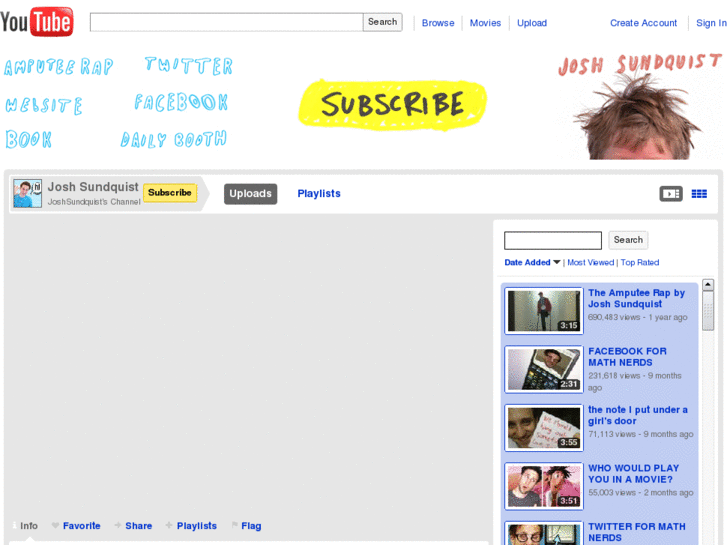Click Josh Sundquist channel name text
The image size is (727, 545).
93,187
